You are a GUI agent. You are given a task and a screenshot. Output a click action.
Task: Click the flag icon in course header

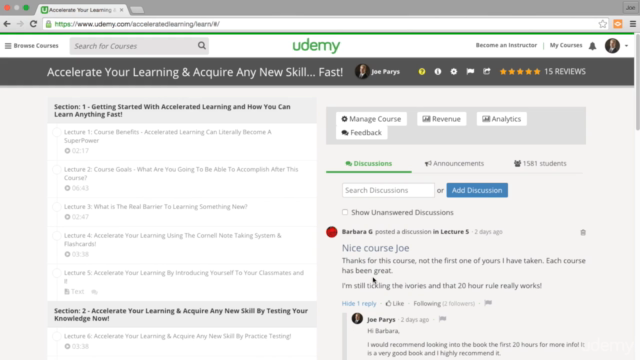pyautogui.click(x=470, y=71)
